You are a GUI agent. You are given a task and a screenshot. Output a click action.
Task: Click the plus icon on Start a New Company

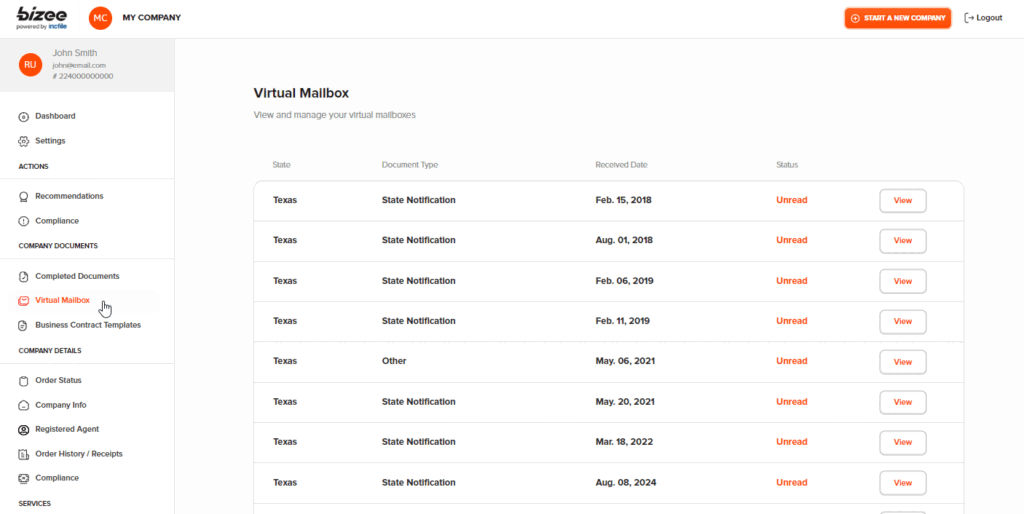pyautogui.click(x=856, y=18)
